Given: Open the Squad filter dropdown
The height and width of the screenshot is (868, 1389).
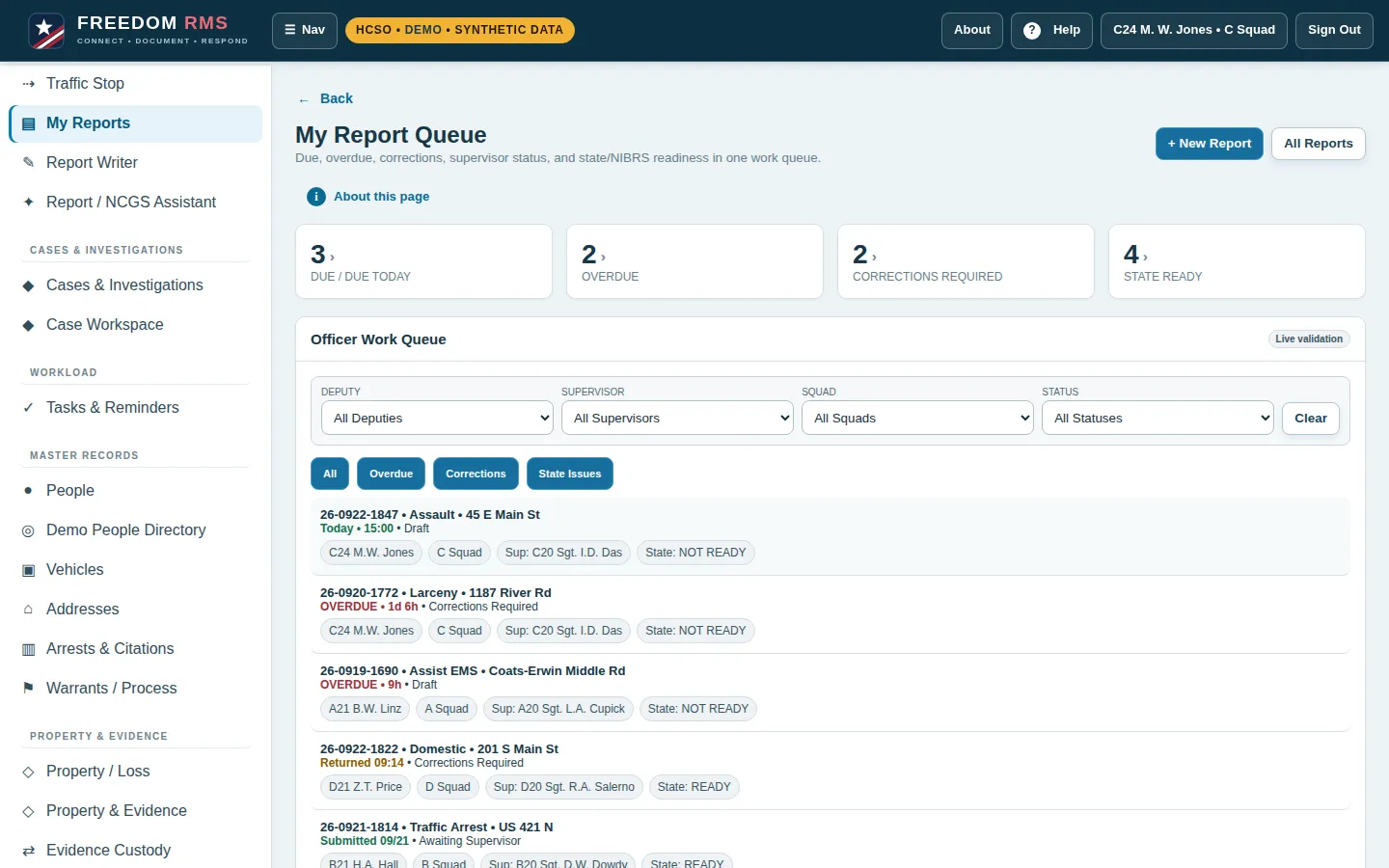Looking at the screenshot, I should [x=917, y=418].
